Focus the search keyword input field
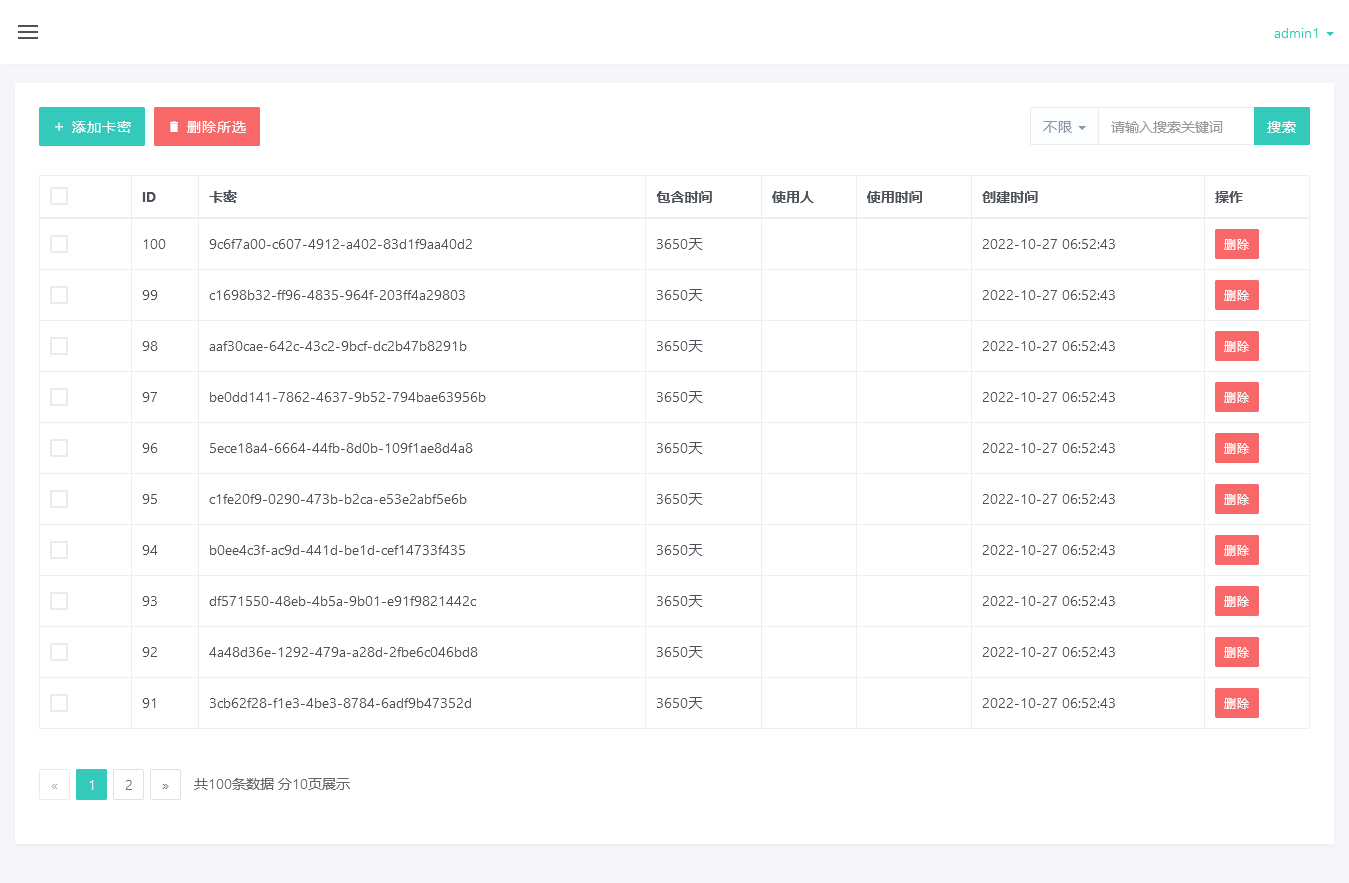 [x=1175, y=127]
